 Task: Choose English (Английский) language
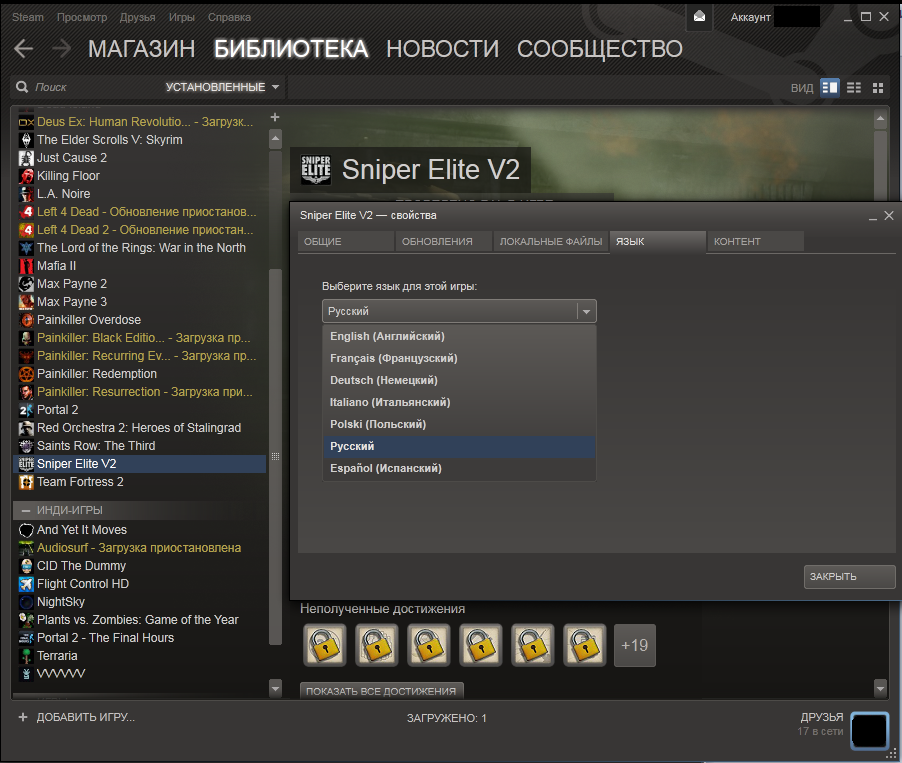[459, 336]
